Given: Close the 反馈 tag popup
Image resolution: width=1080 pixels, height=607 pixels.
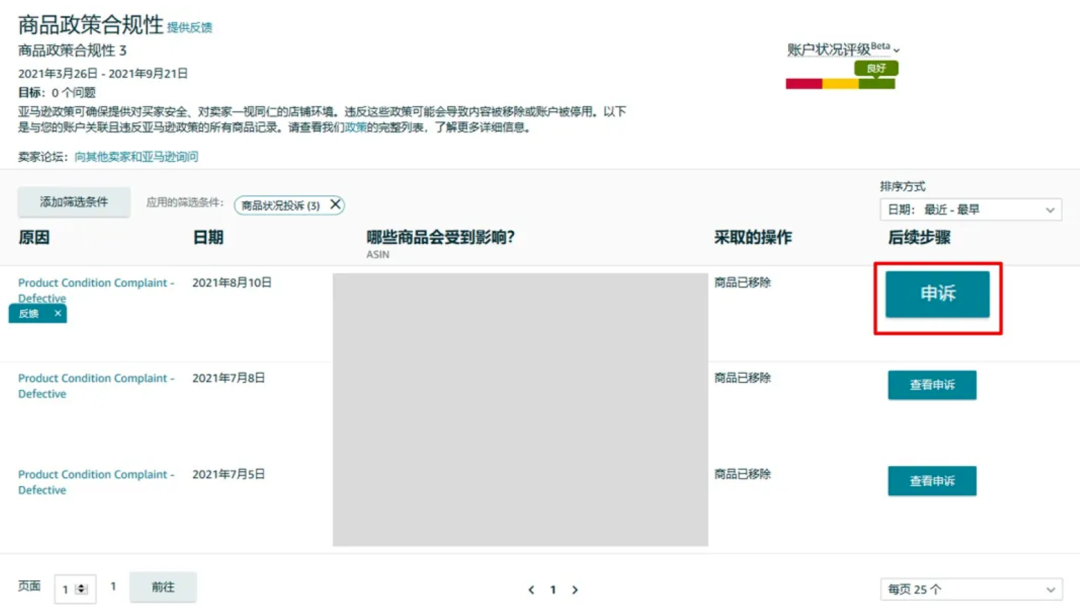Looking at the screenshot, I should 58,314.
